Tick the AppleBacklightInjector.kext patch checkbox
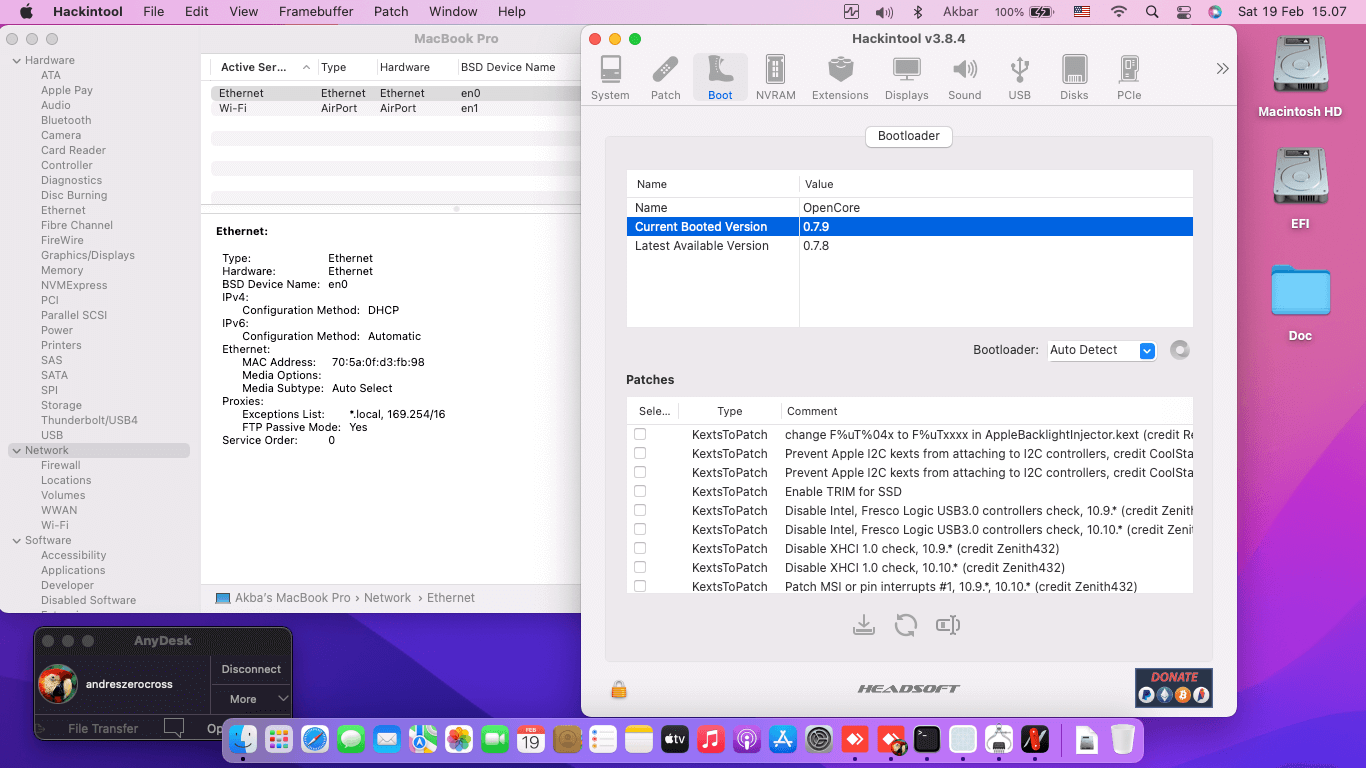The height and width of the screenshot is (768, 1366). [x=640, y=434]
